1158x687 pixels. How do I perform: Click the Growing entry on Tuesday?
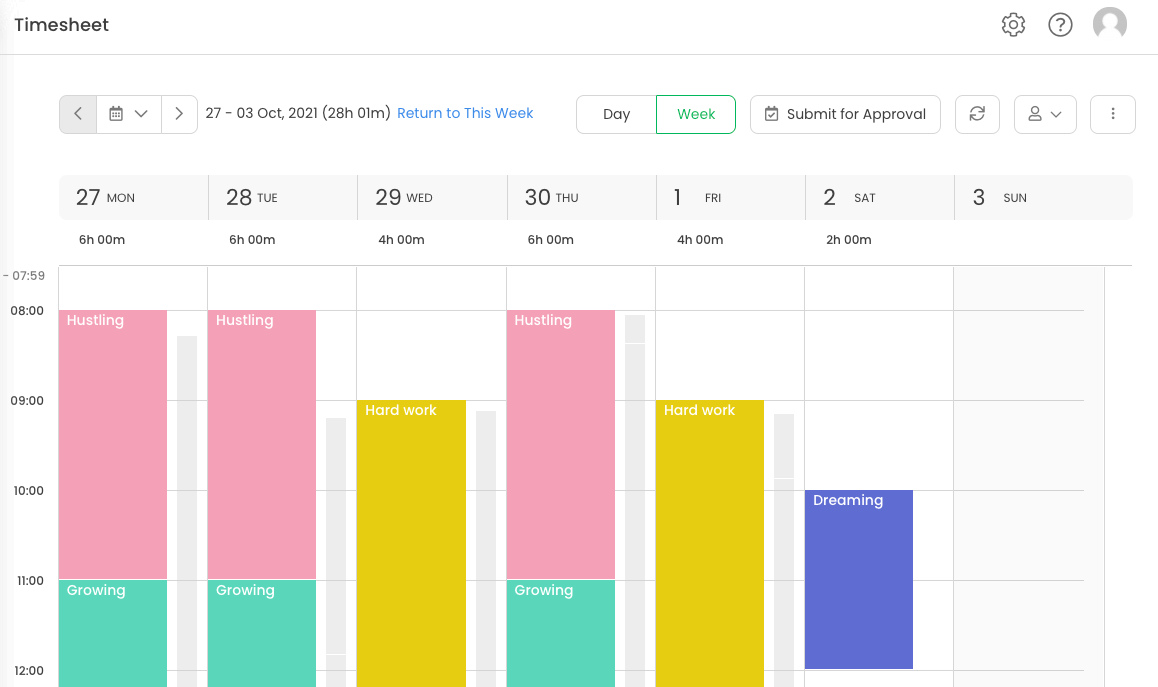(261, 630)
